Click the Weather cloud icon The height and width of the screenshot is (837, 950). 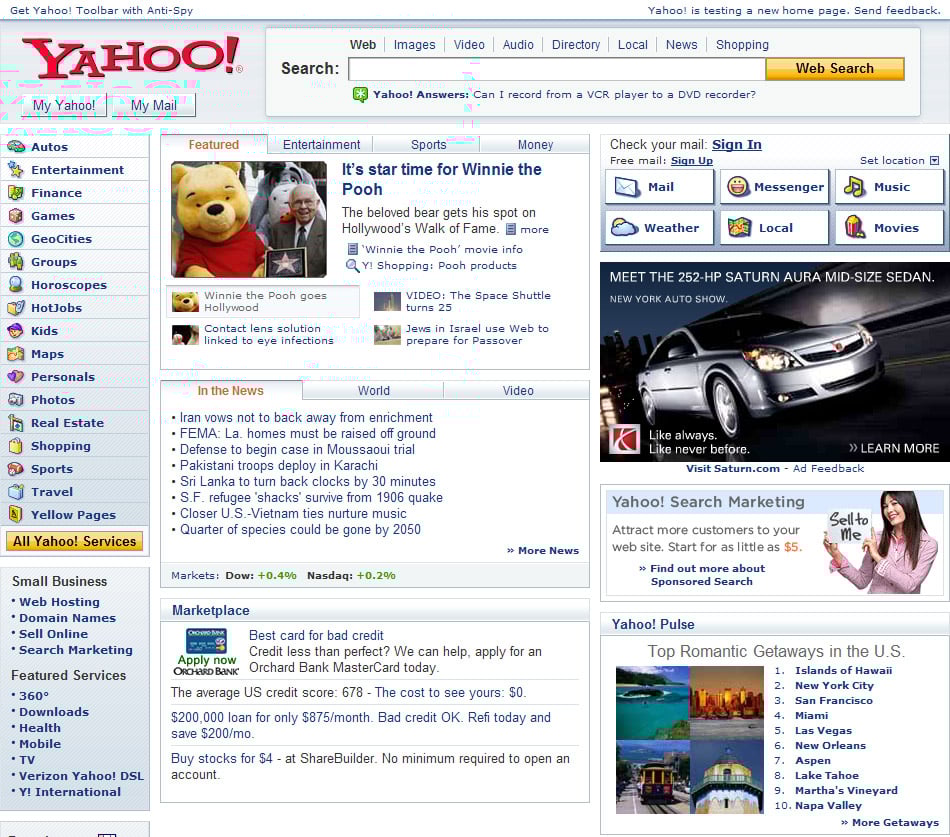(625, 228)
